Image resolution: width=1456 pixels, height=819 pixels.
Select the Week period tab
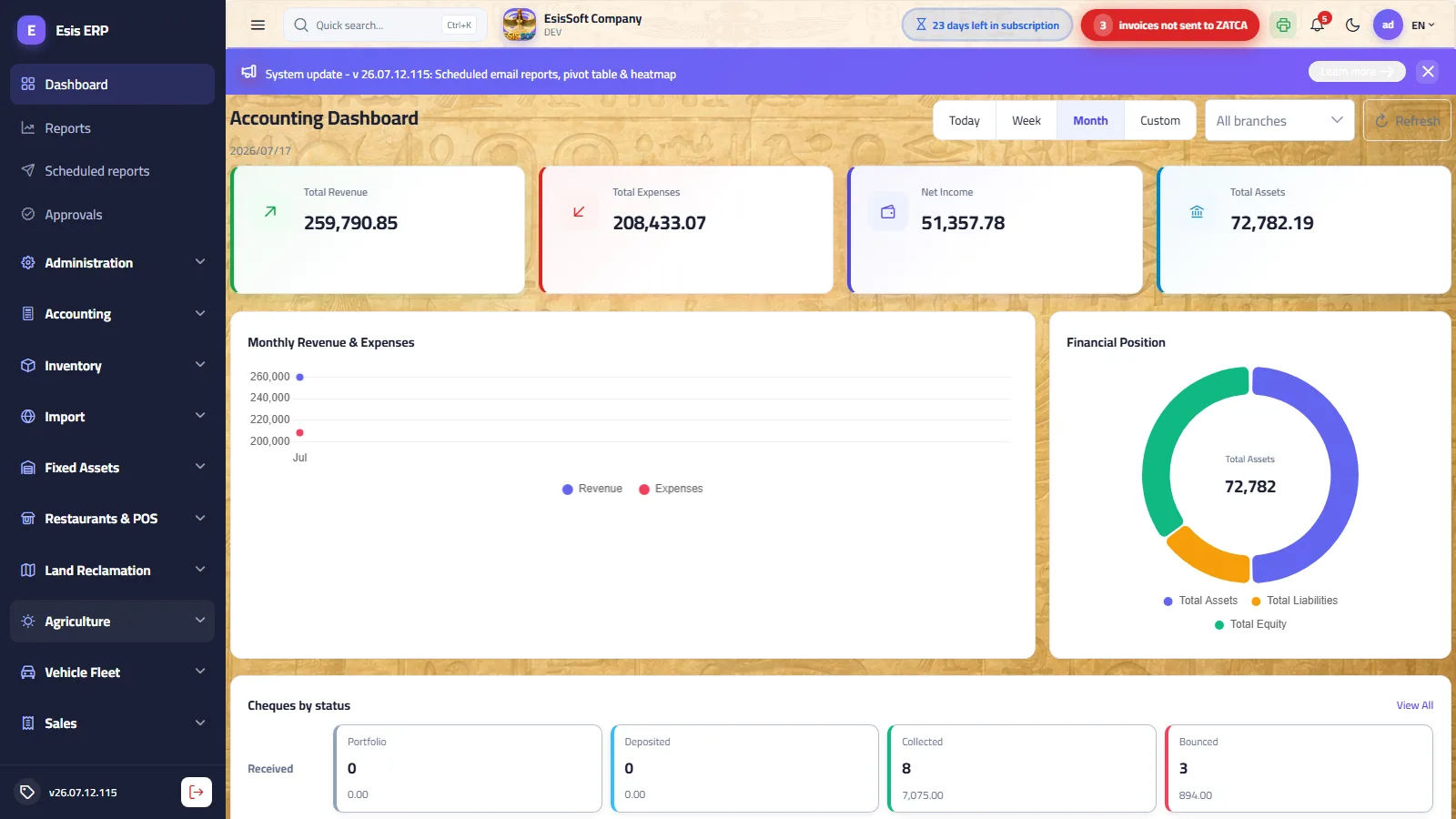[1026, 121]
